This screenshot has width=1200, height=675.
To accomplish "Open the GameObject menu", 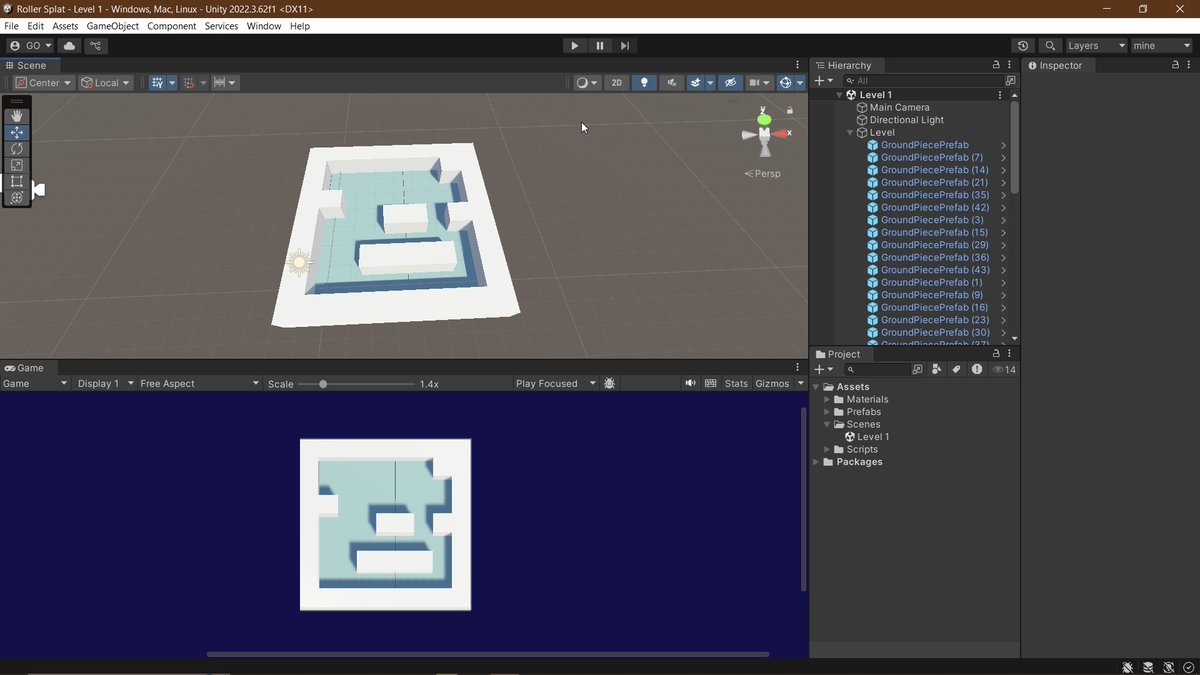I will point(112,26).
